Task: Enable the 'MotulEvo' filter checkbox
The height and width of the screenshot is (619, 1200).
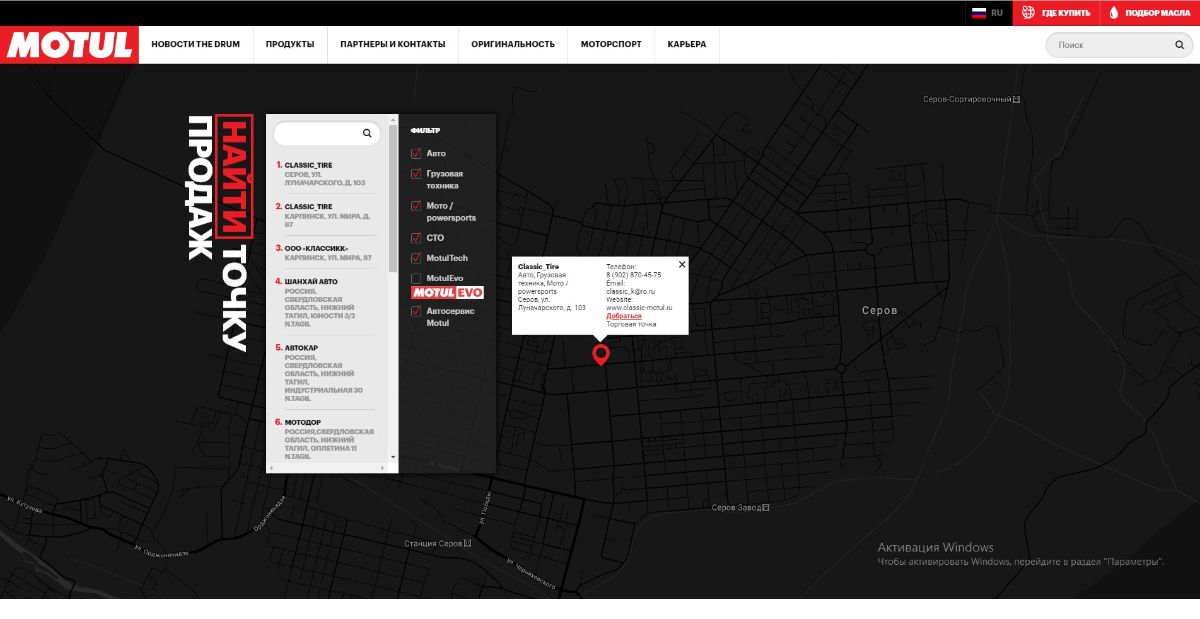Action: click(416, 278)
